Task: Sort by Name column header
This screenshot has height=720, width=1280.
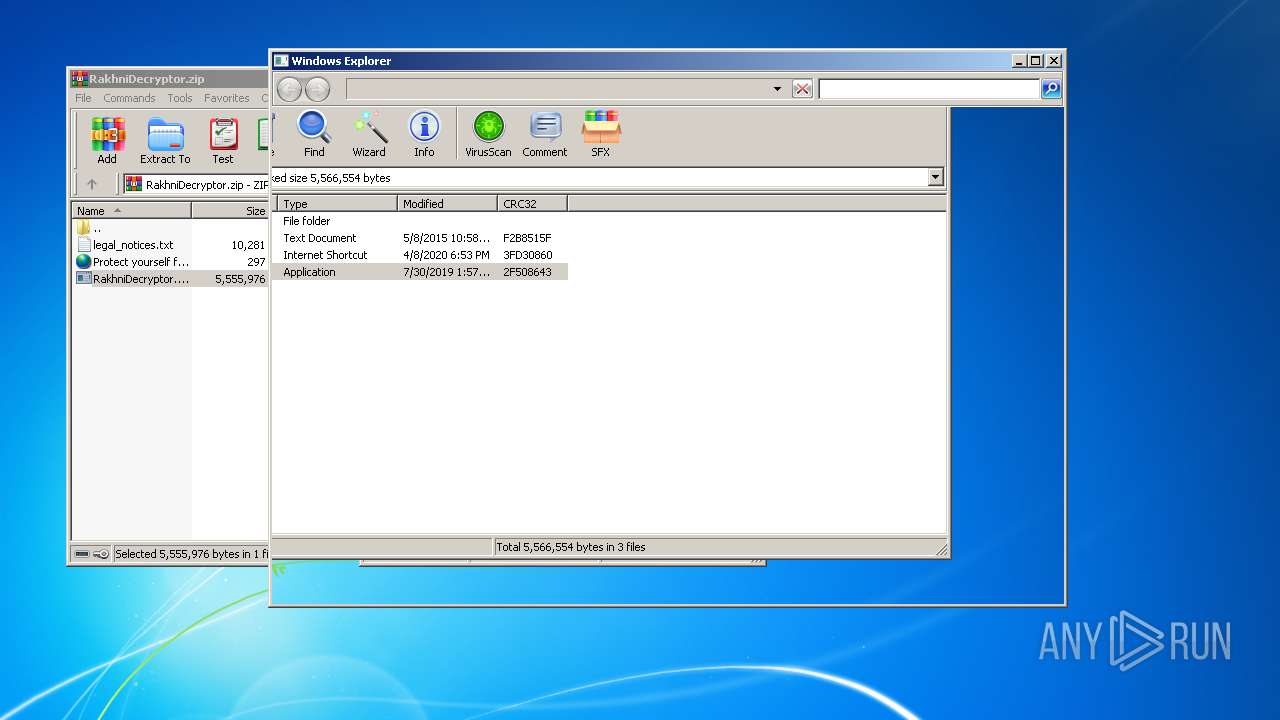Action: click(x=131, y=211)
